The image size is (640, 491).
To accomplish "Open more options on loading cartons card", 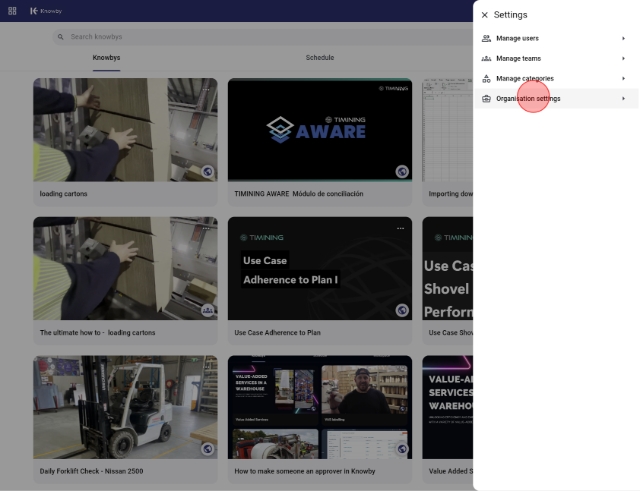I will tap(206, 89).
